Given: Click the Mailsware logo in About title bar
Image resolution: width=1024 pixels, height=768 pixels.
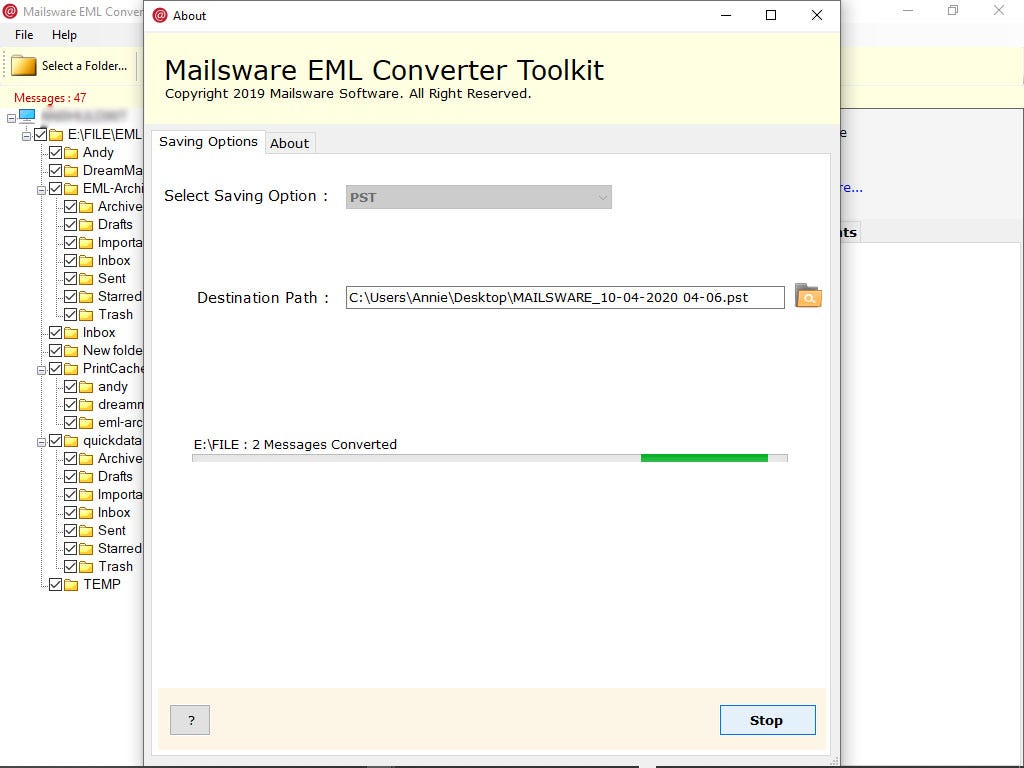Looking at the screenshot, I should coord(160,15).
